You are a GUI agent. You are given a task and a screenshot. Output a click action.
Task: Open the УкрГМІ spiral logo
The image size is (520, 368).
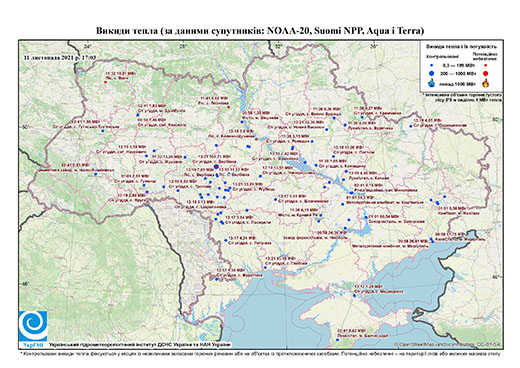click(33, 327)
